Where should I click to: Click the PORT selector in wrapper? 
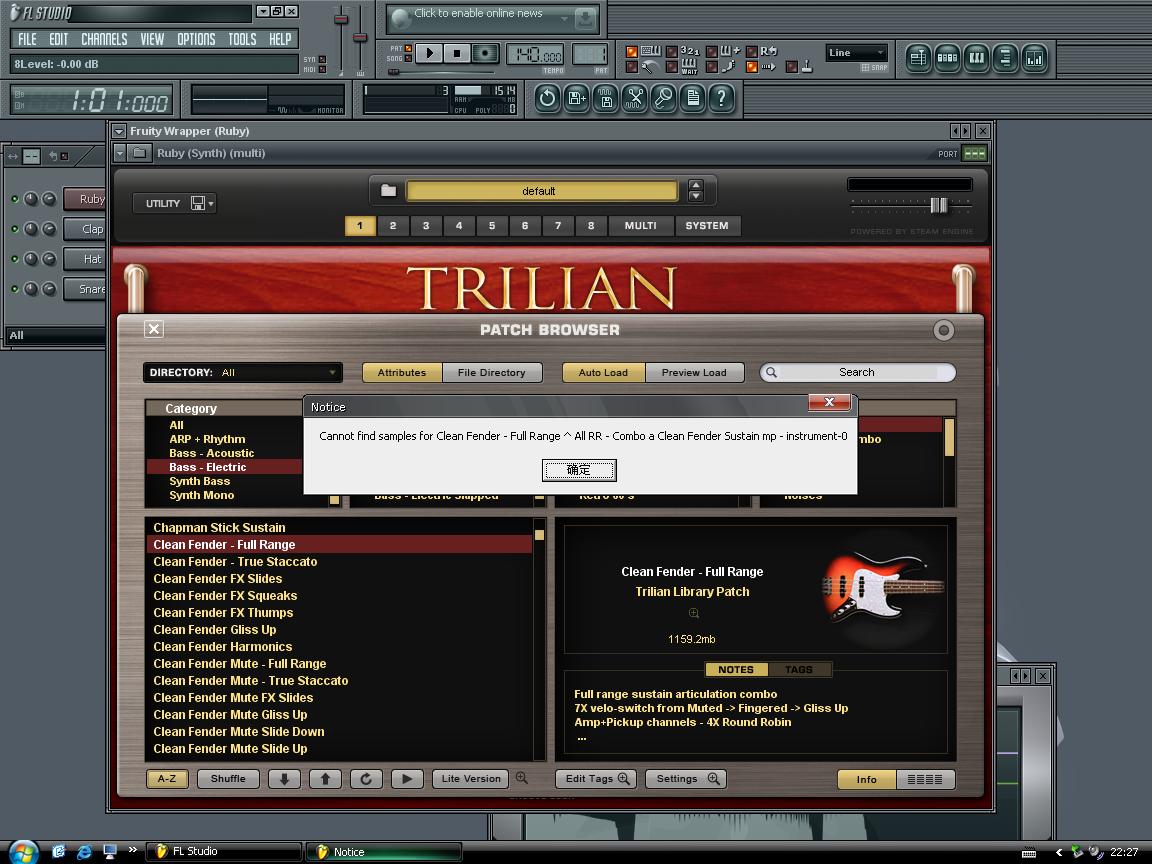[975, 154]
